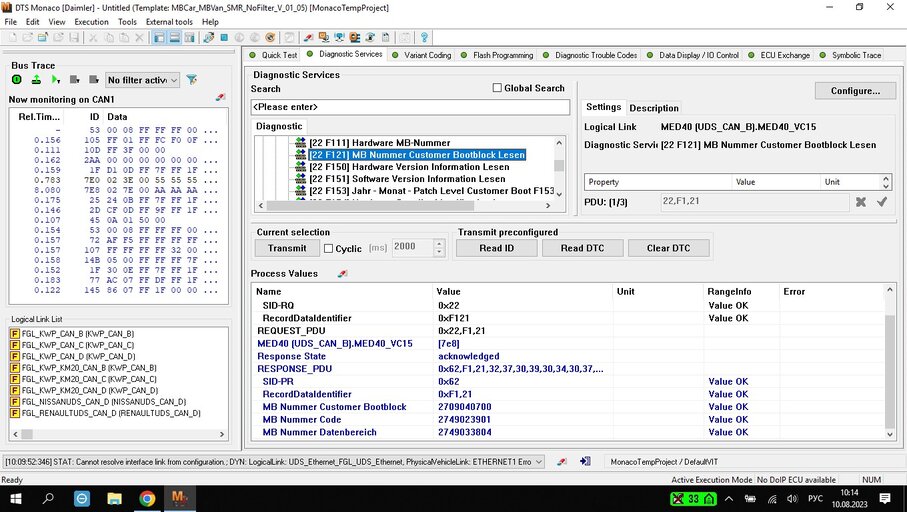Click the Property table header spinner arrows
Screen dimensions: 907x512
[886, 182]
